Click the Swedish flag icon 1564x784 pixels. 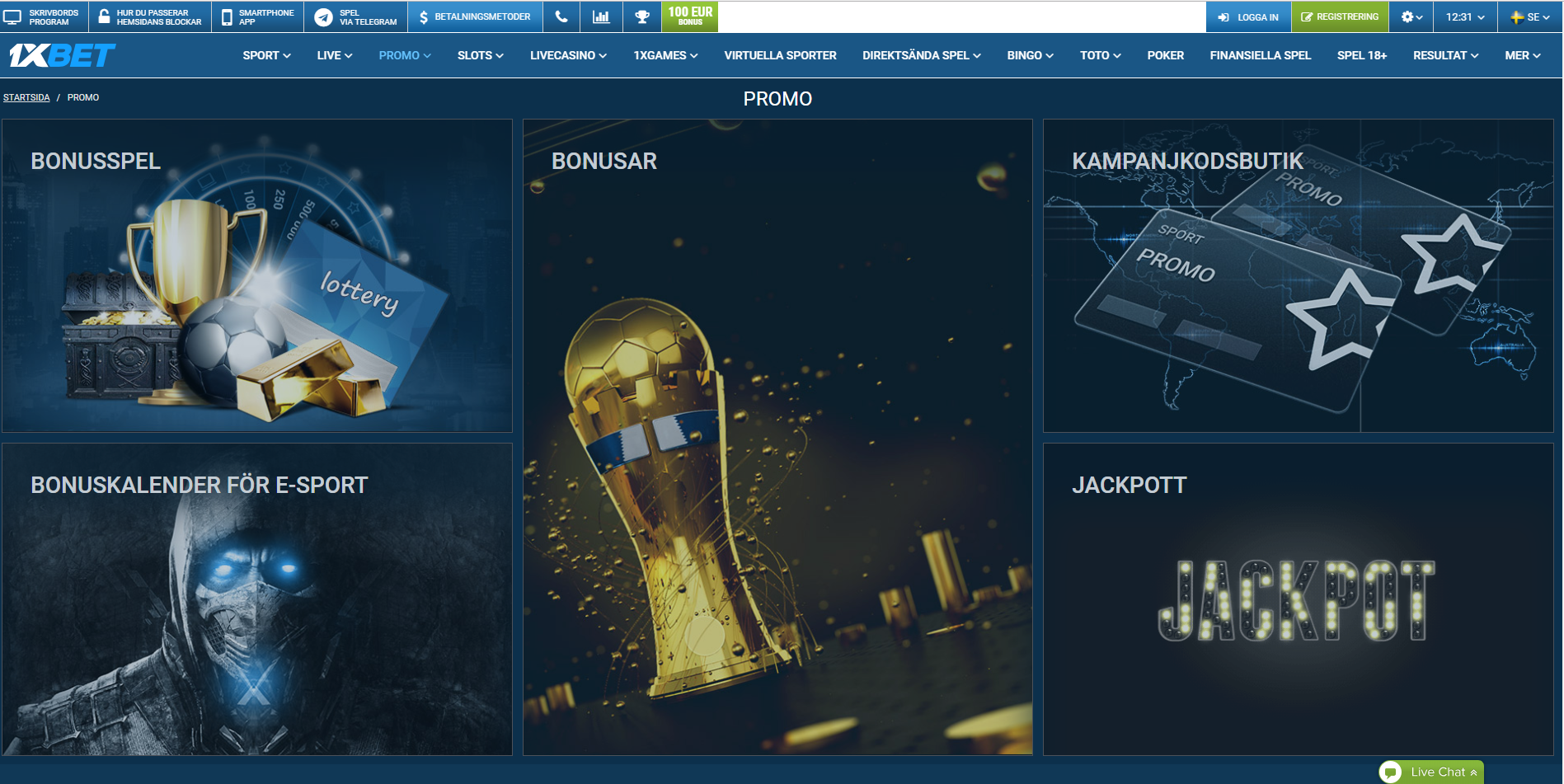point(1517,17)
